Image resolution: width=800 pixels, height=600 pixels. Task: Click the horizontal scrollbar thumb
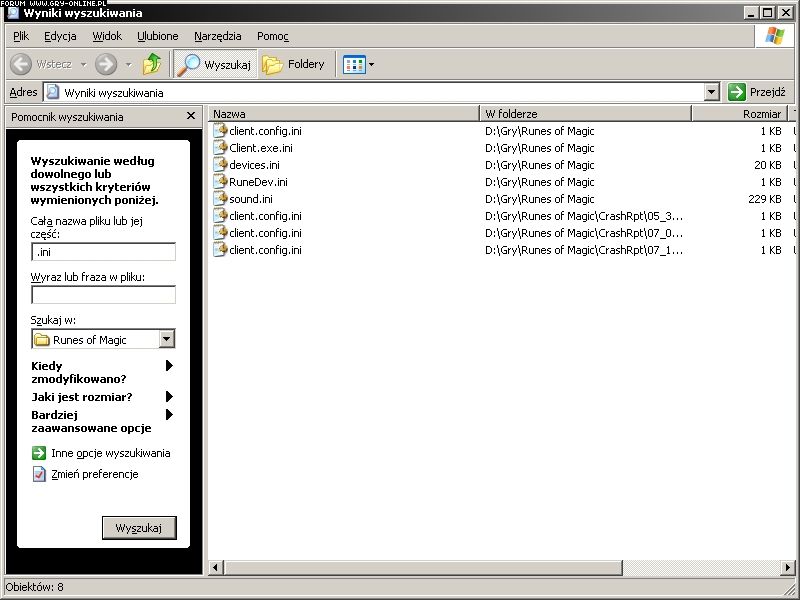(x=423, y=567)
